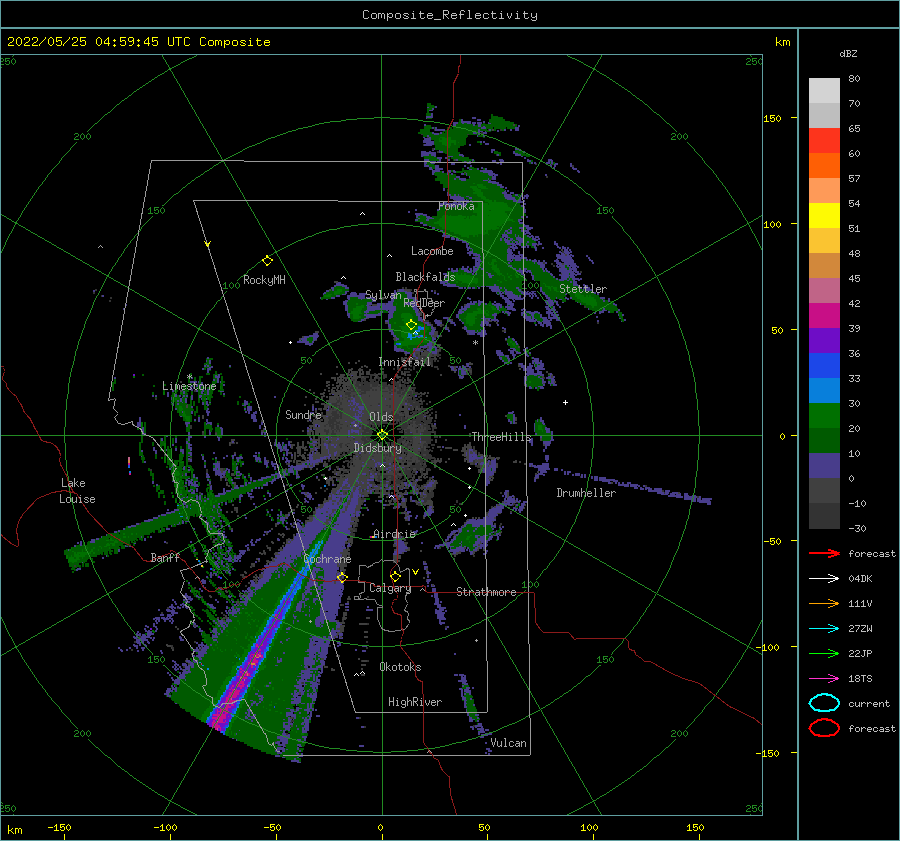
Task: Select the 39 dBZ purple color swatch
Action: [824, 340]
